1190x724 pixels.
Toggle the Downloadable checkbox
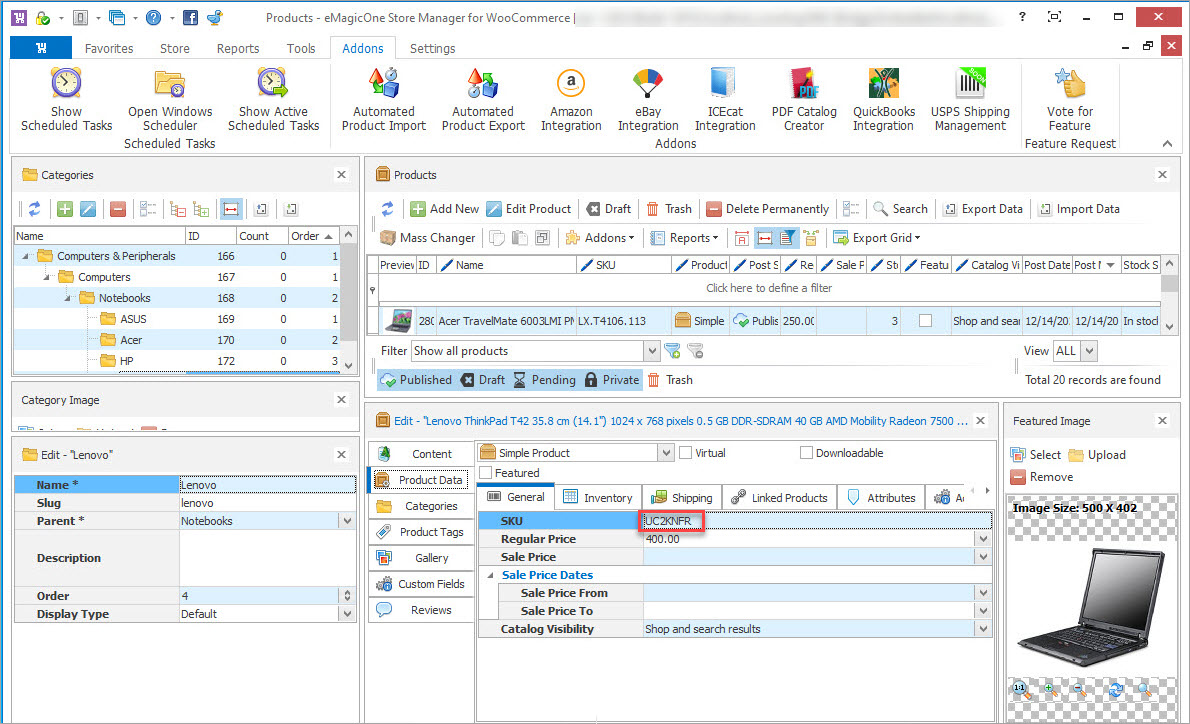[806, 453]
